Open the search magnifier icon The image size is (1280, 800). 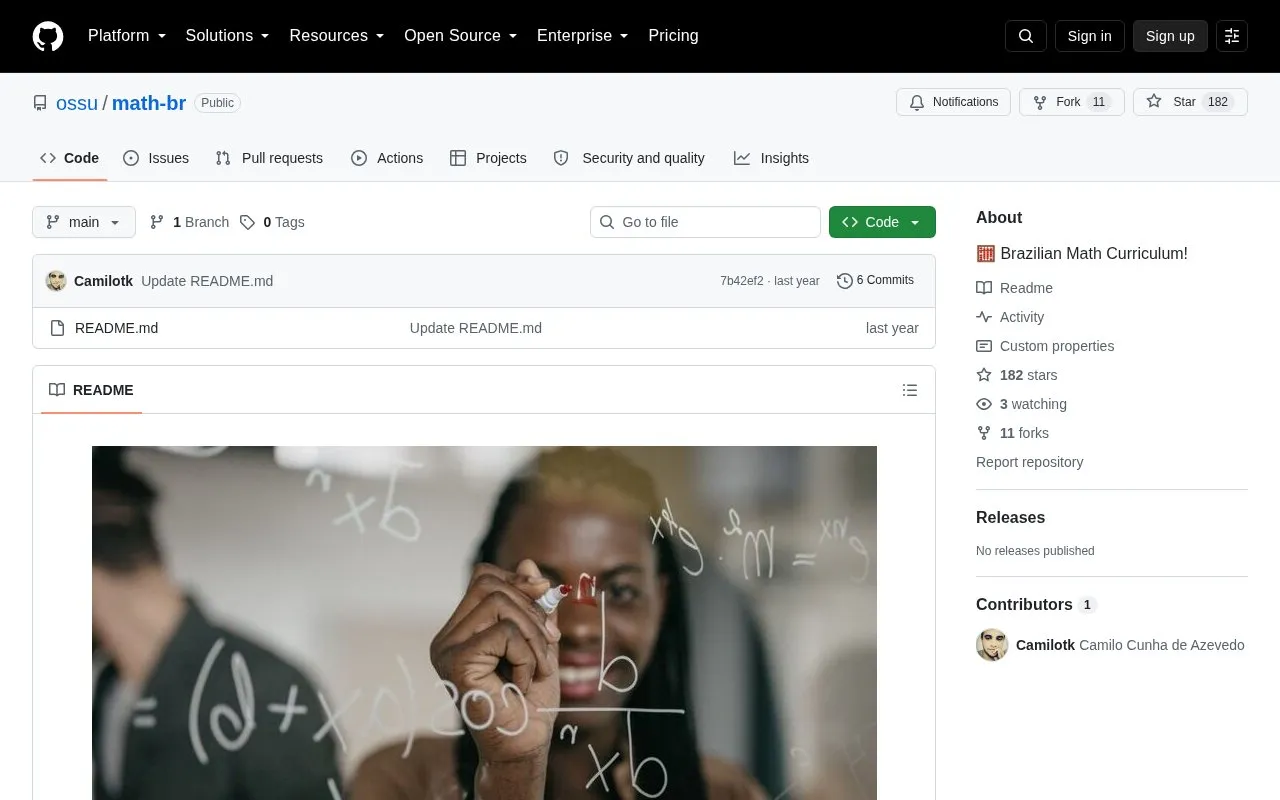click(1026, 36)
